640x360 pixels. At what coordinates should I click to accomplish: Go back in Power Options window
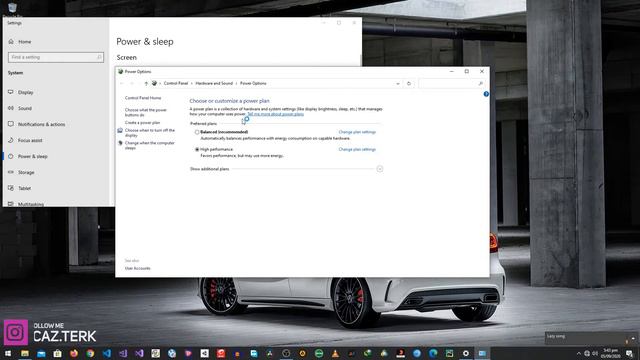pyautogui.click(x=122, y=83)
